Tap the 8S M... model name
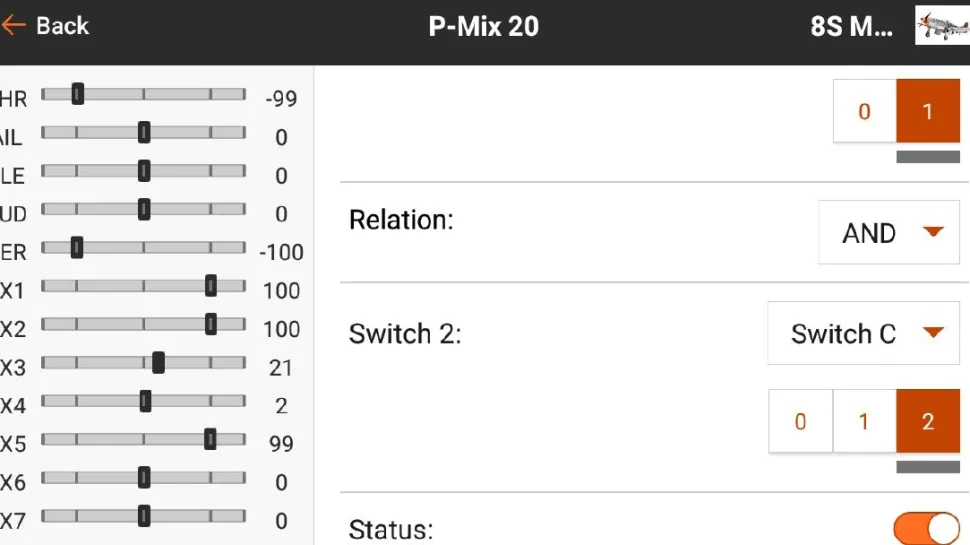Image resolution: width=970 pixels, height=545 pixels. click(851, 27)
